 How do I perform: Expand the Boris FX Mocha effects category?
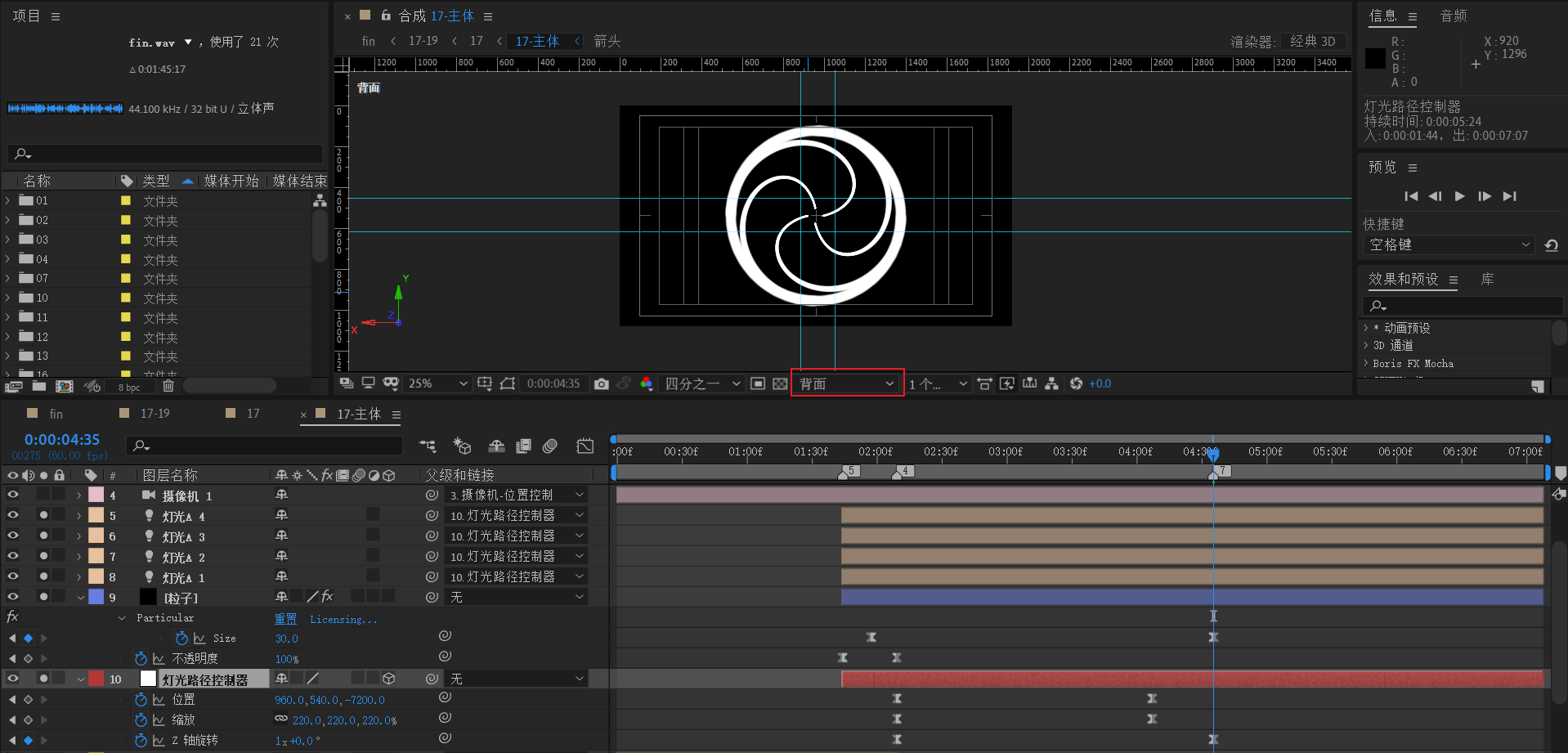click(x=1365, y=363)
